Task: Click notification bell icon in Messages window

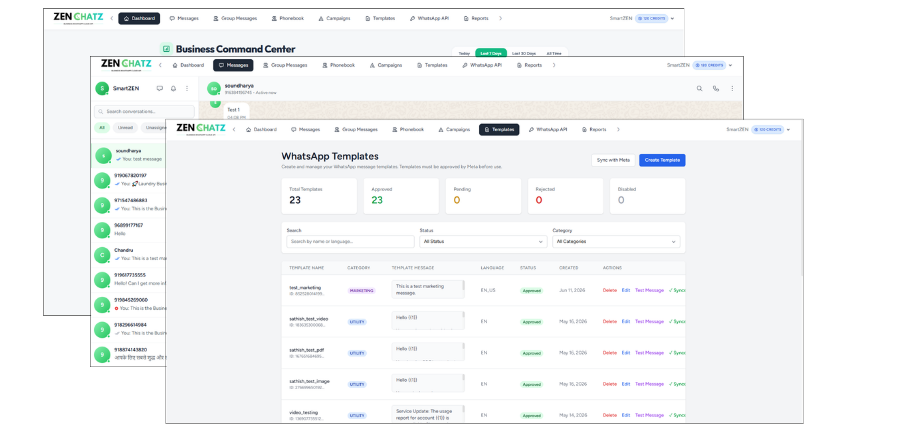Action: click(x=173, y=88)
